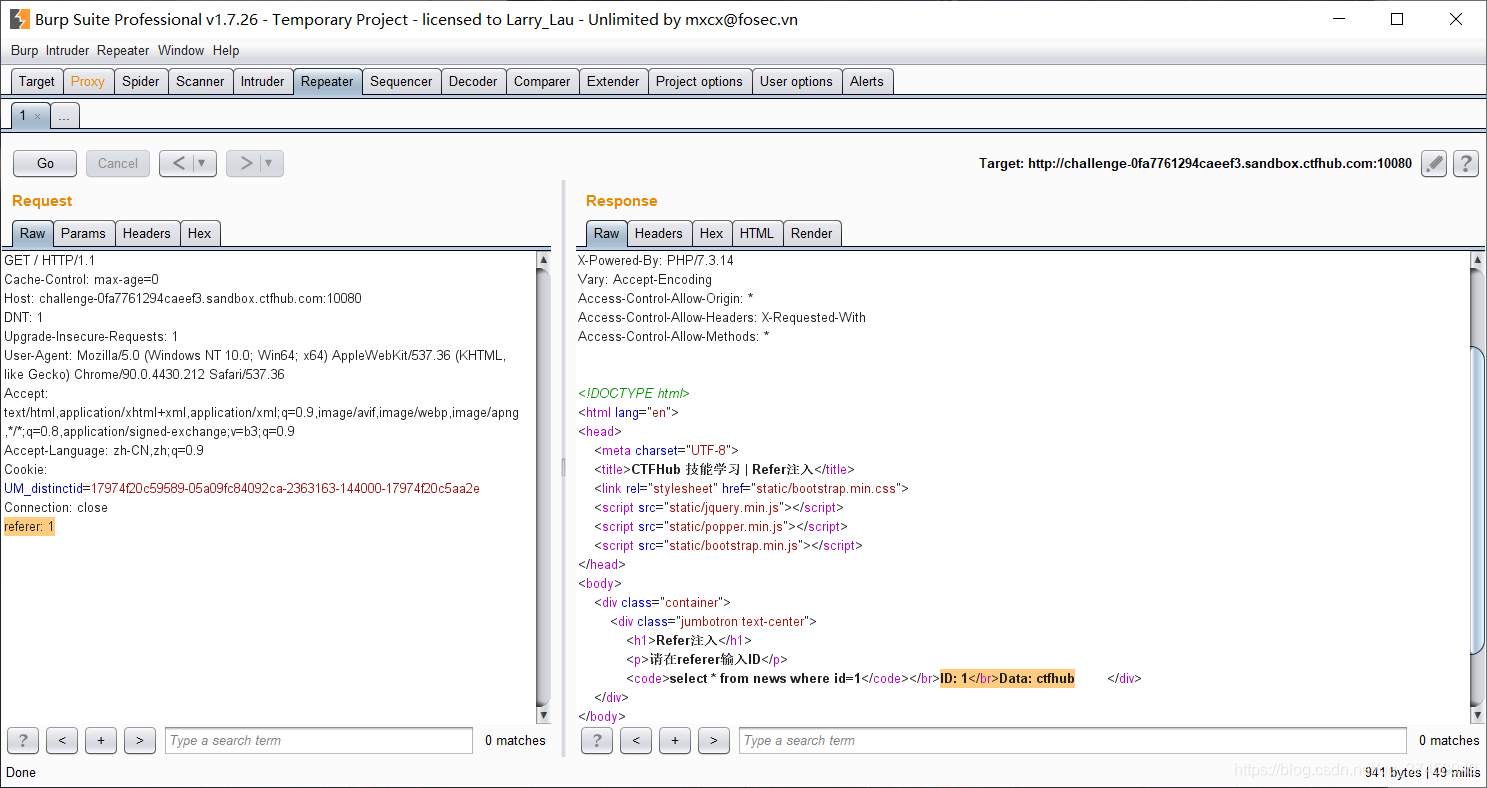The image size is (1487, 788).
Task: Switch to the Scanner tool tab
Action: pos(200,81)
